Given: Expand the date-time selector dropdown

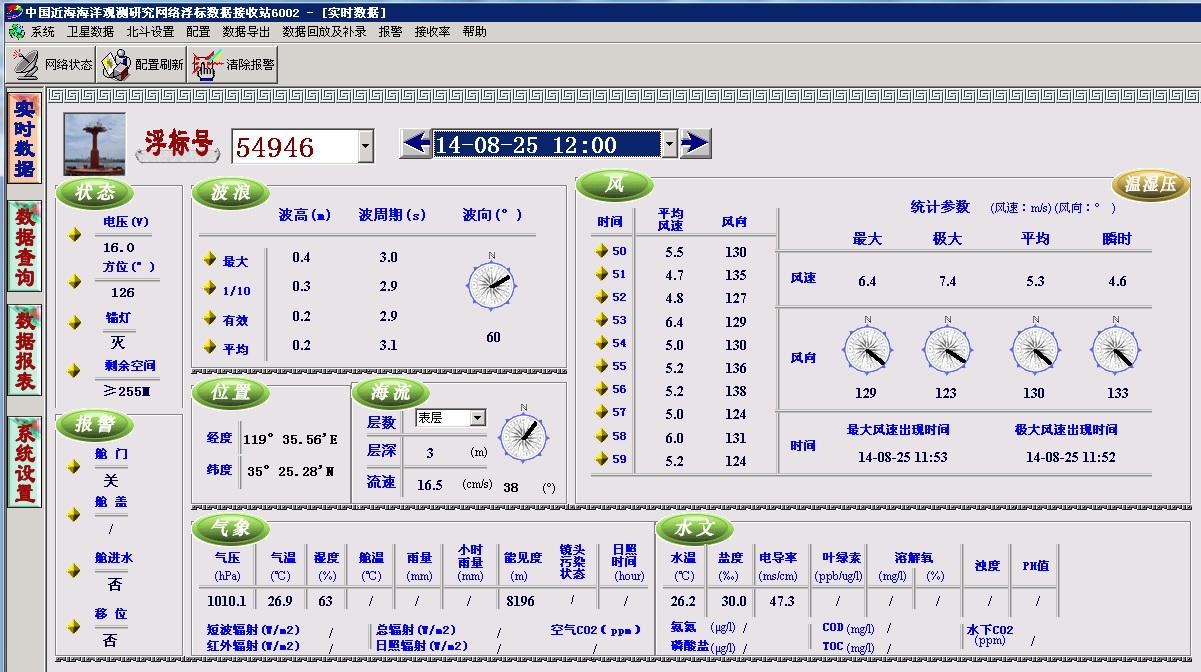Looking at the screenshot, I should (x=669, y=145).
